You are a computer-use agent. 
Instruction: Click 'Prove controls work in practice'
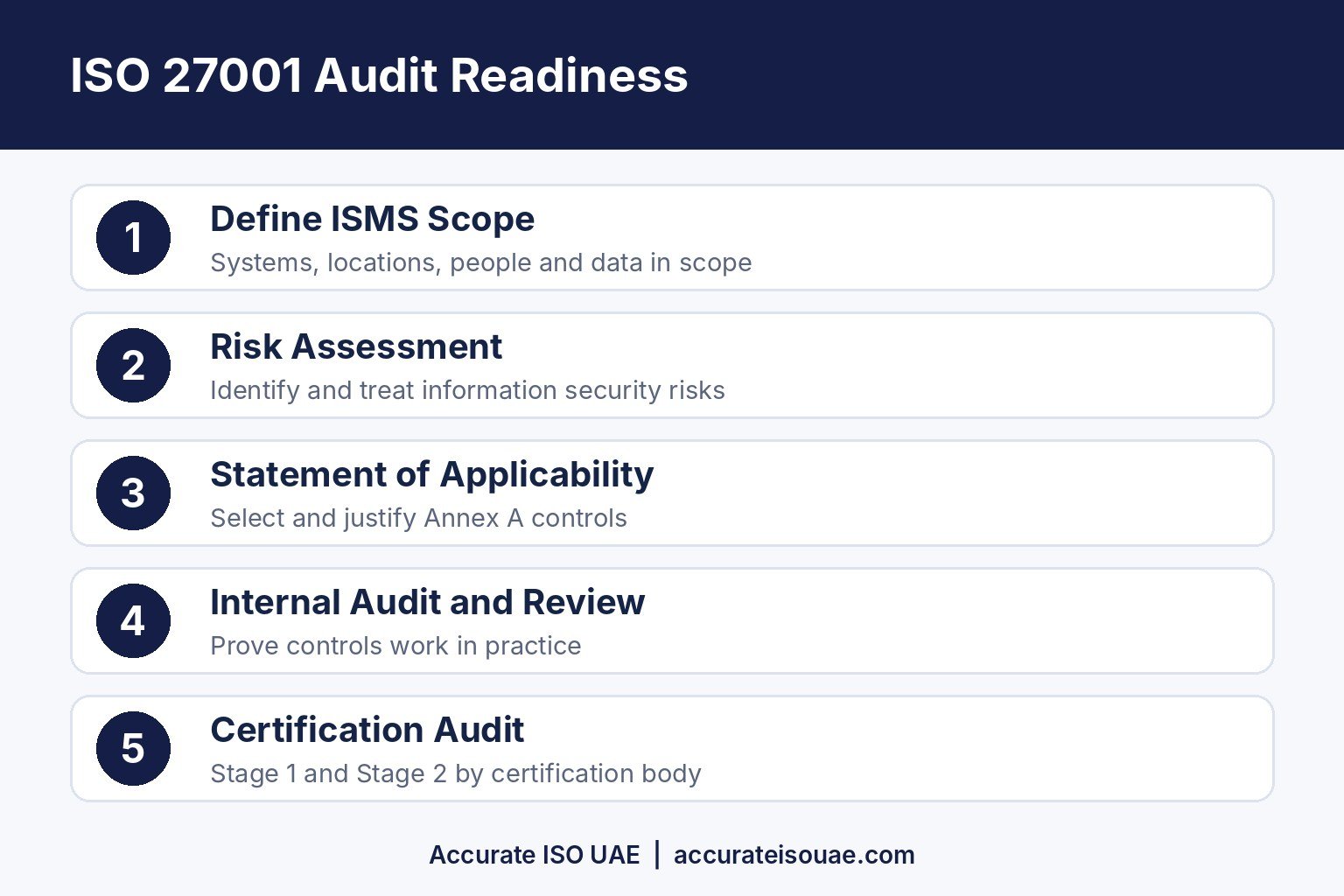point(395,646)
